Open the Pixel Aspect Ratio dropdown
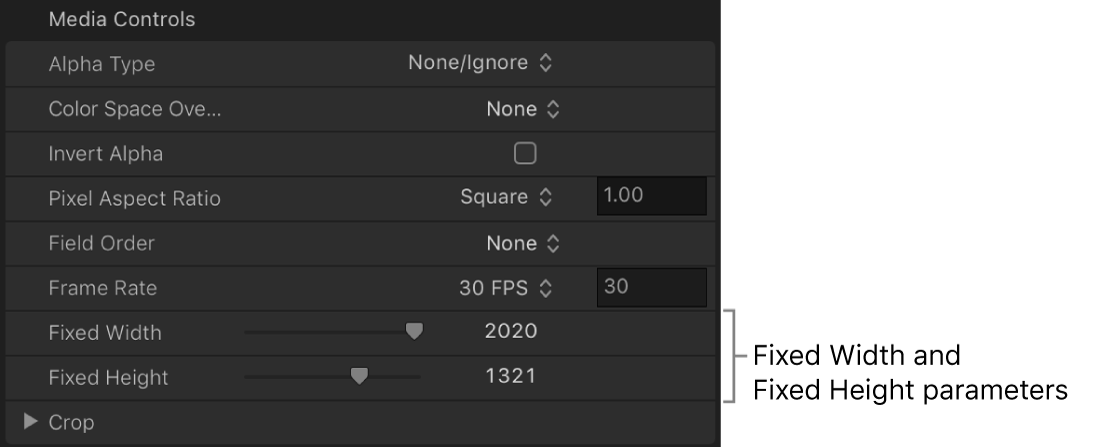Image resolution: width=1093 pixels, height=447 pixels. pyautogui.click(x=505, y=197)
